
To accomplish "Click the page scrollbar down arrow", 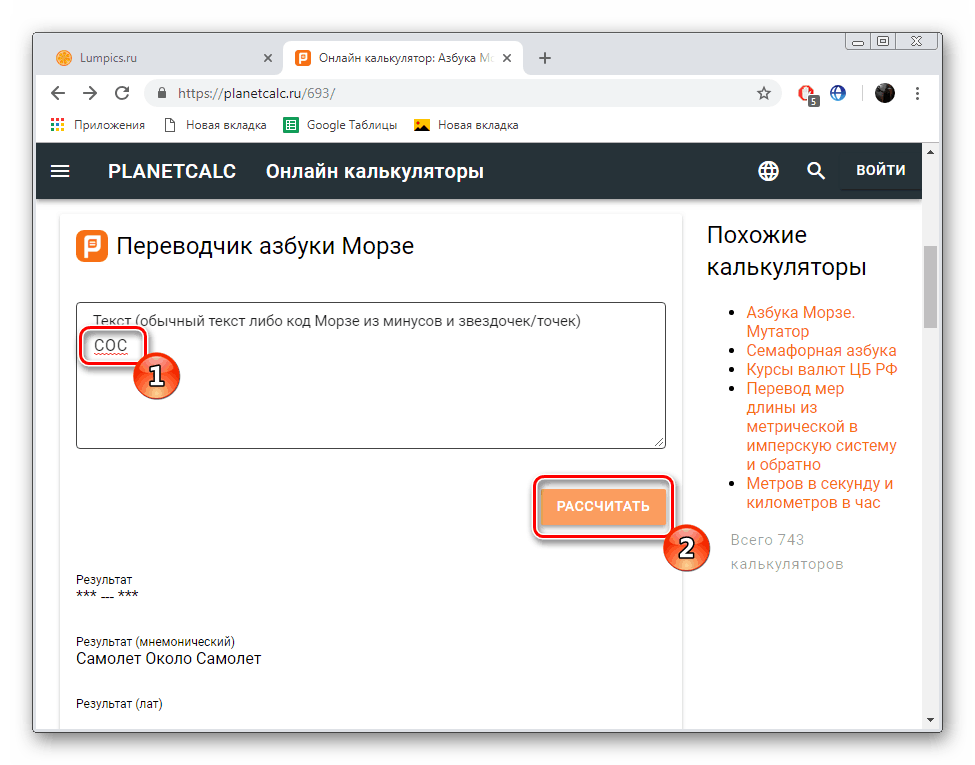I will pos(930,720).
